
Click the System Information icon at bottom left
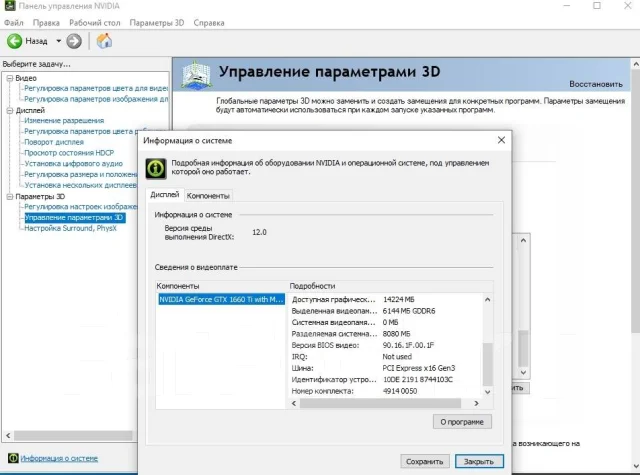(x=13, y=458)
